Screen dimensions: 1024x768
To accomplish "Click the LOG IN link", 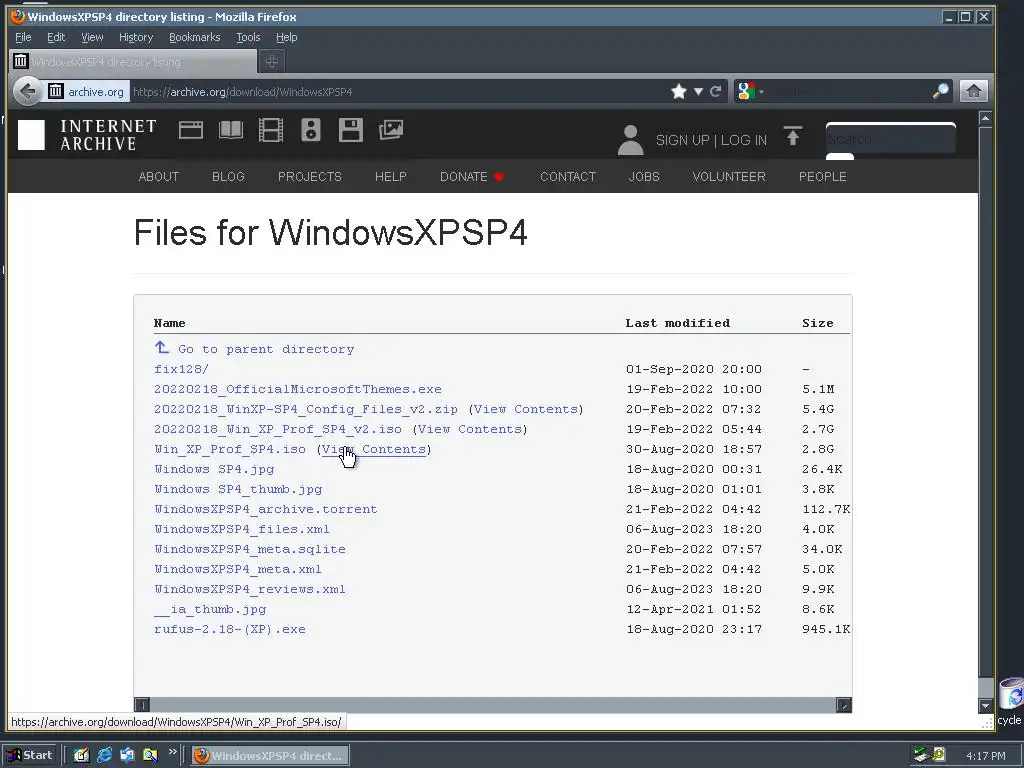I will [x=744, y=140].
